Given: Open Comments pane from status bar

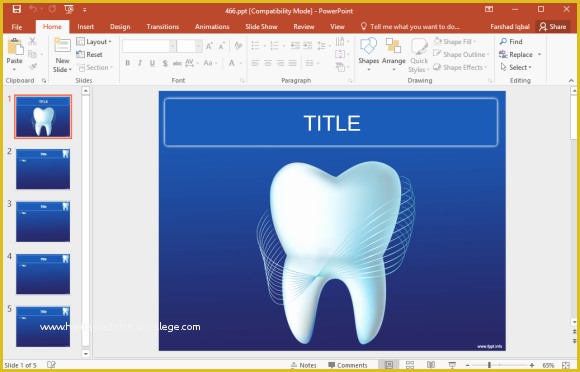Looking at the screenshot, I should pos(348,365).
